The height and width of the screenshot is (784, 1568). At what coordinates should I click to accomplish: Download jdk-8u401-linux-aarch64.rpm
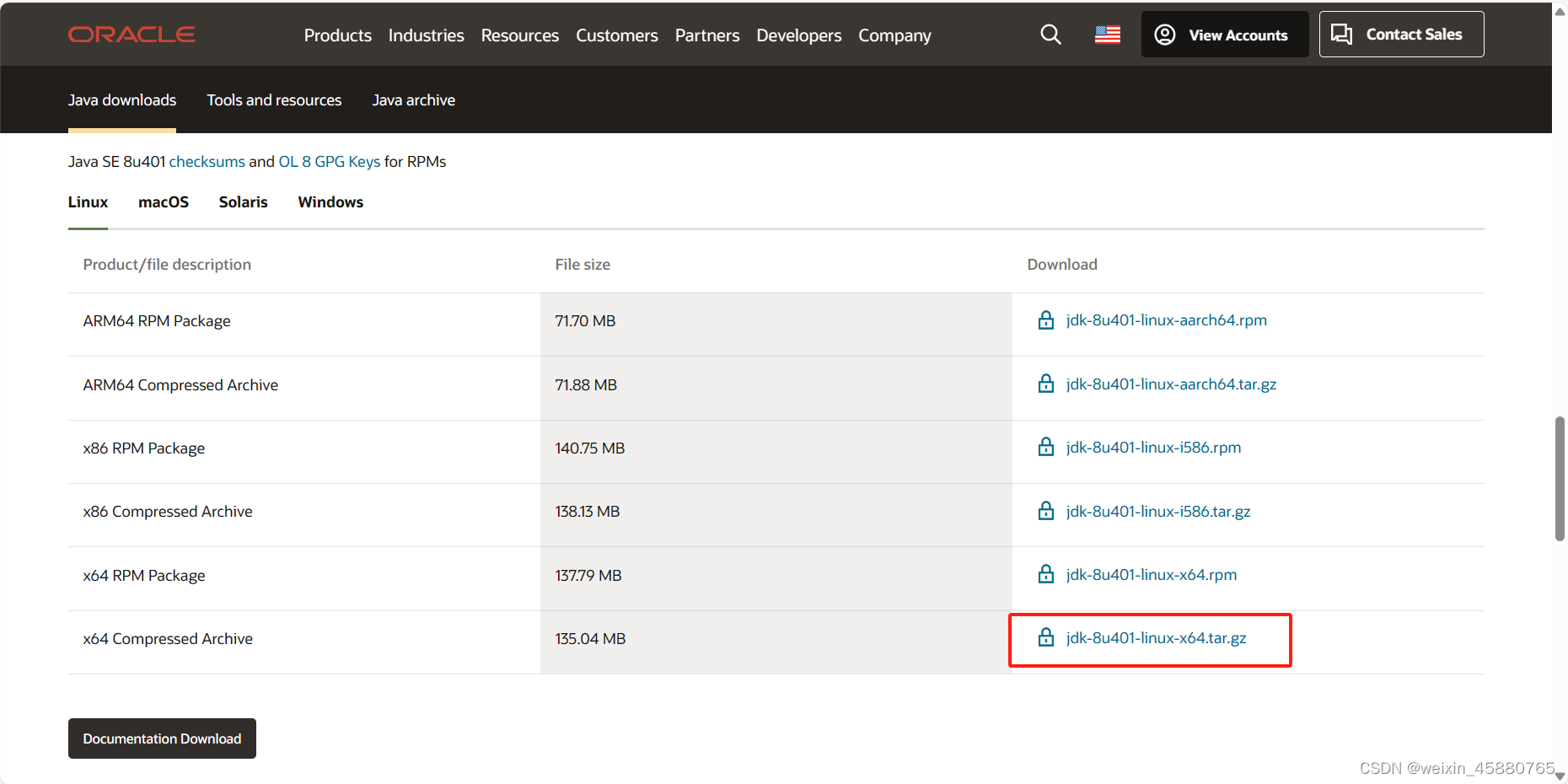pos(1167,320)
